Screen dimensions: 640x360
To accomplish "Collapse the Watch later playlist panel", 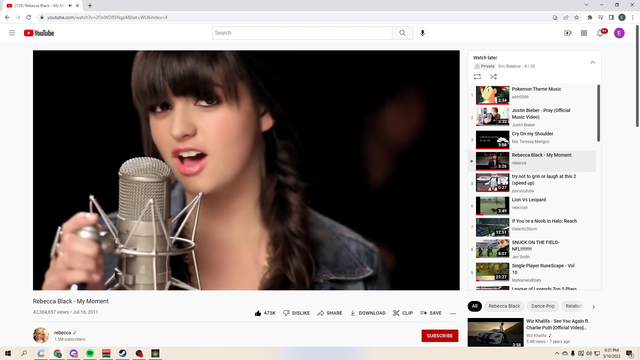I will coord(592,62).
